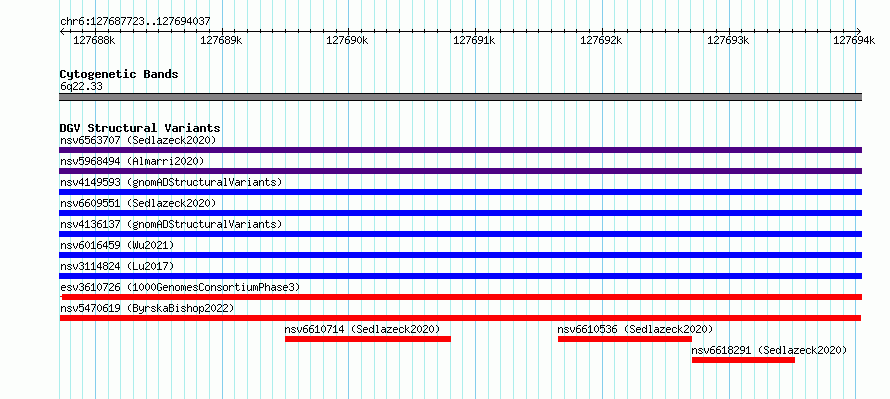Click the 127688k ruler tick label

(x=95, y=41)
